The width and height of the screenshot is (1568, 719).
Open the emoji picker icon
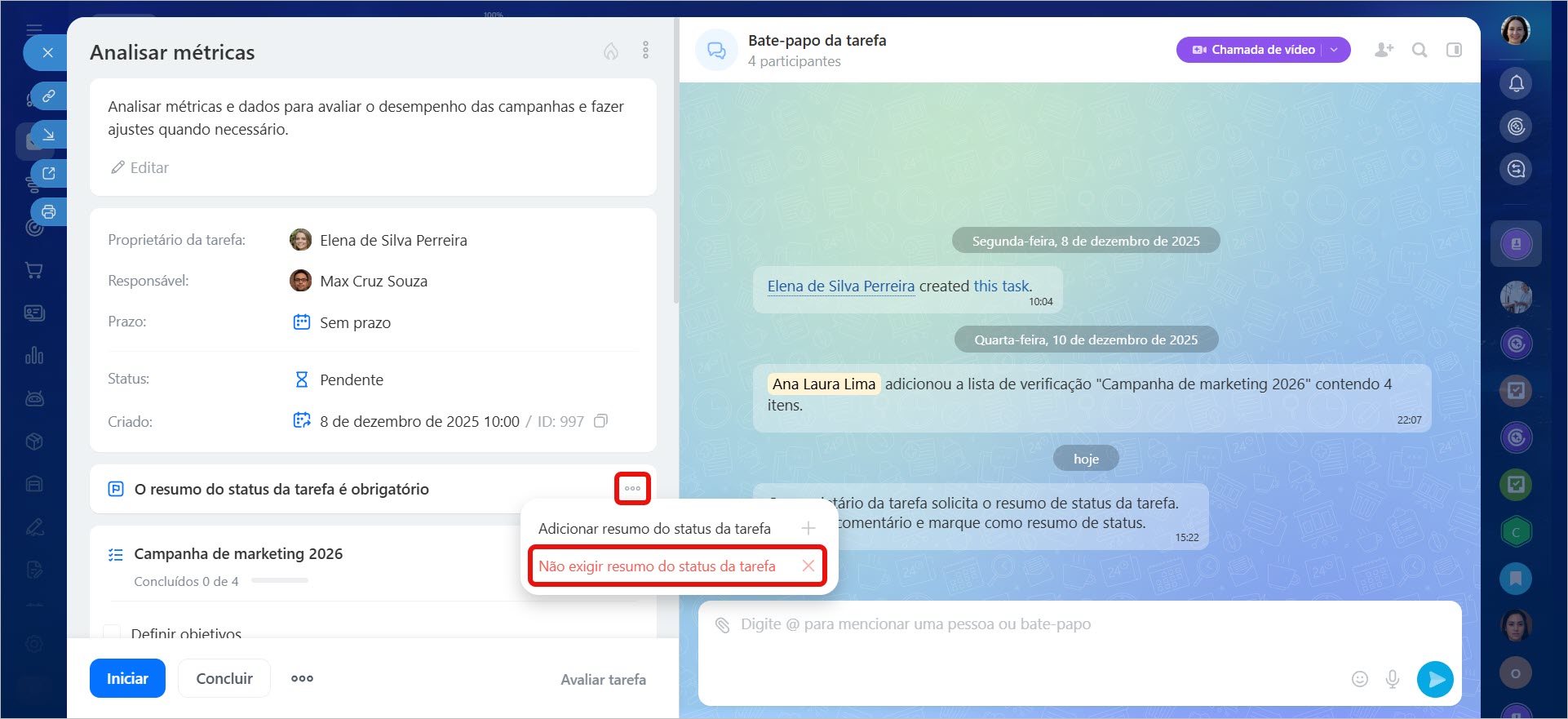click(1359, 678)
